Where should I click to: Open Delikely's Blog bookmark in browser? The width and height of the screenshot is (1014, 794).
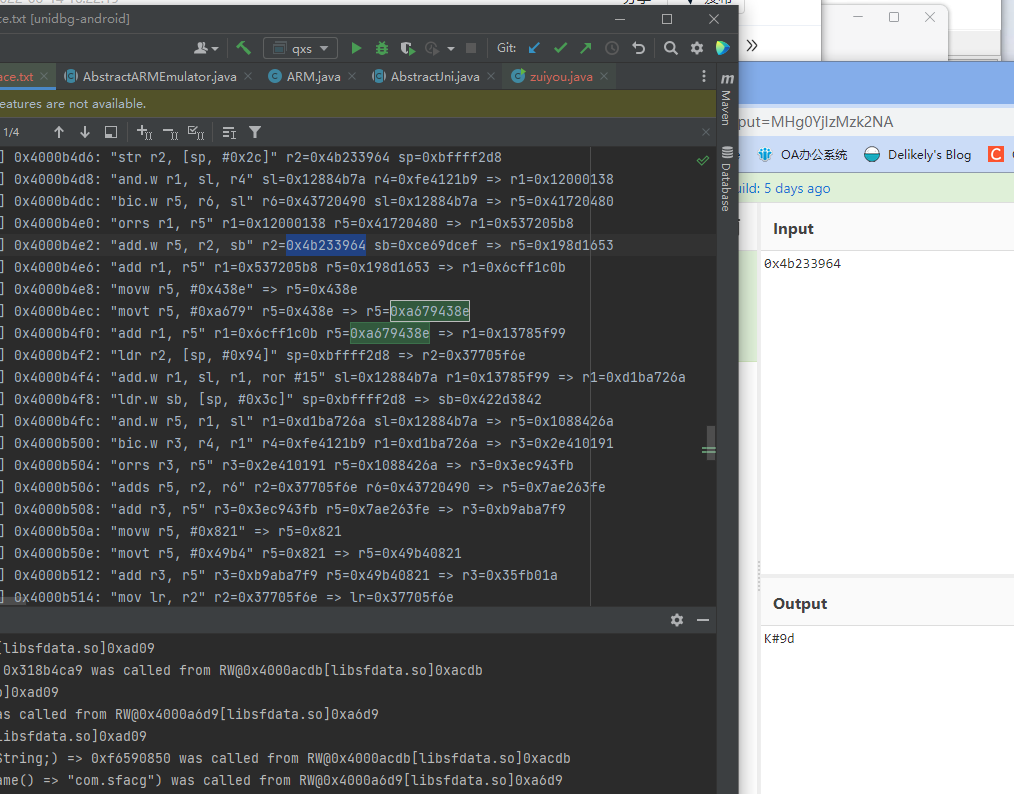tap(918, 155)
